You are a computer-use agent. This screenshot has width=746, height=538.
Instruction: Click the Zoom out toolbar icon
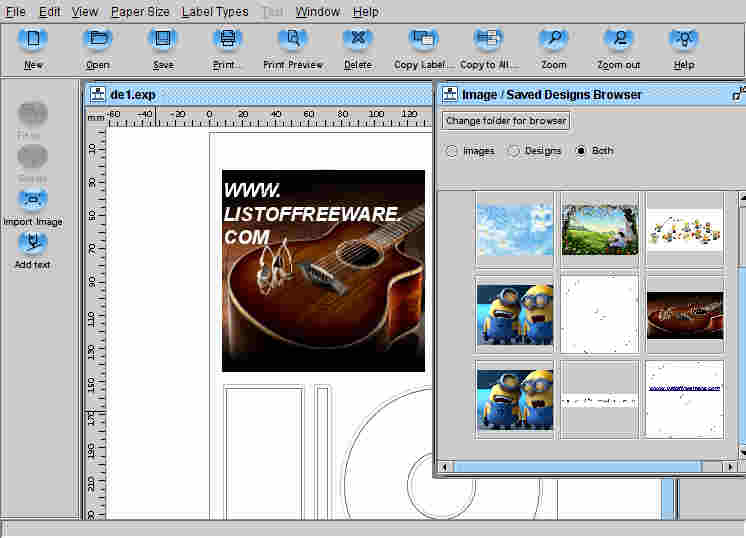(x=618, y=39)
